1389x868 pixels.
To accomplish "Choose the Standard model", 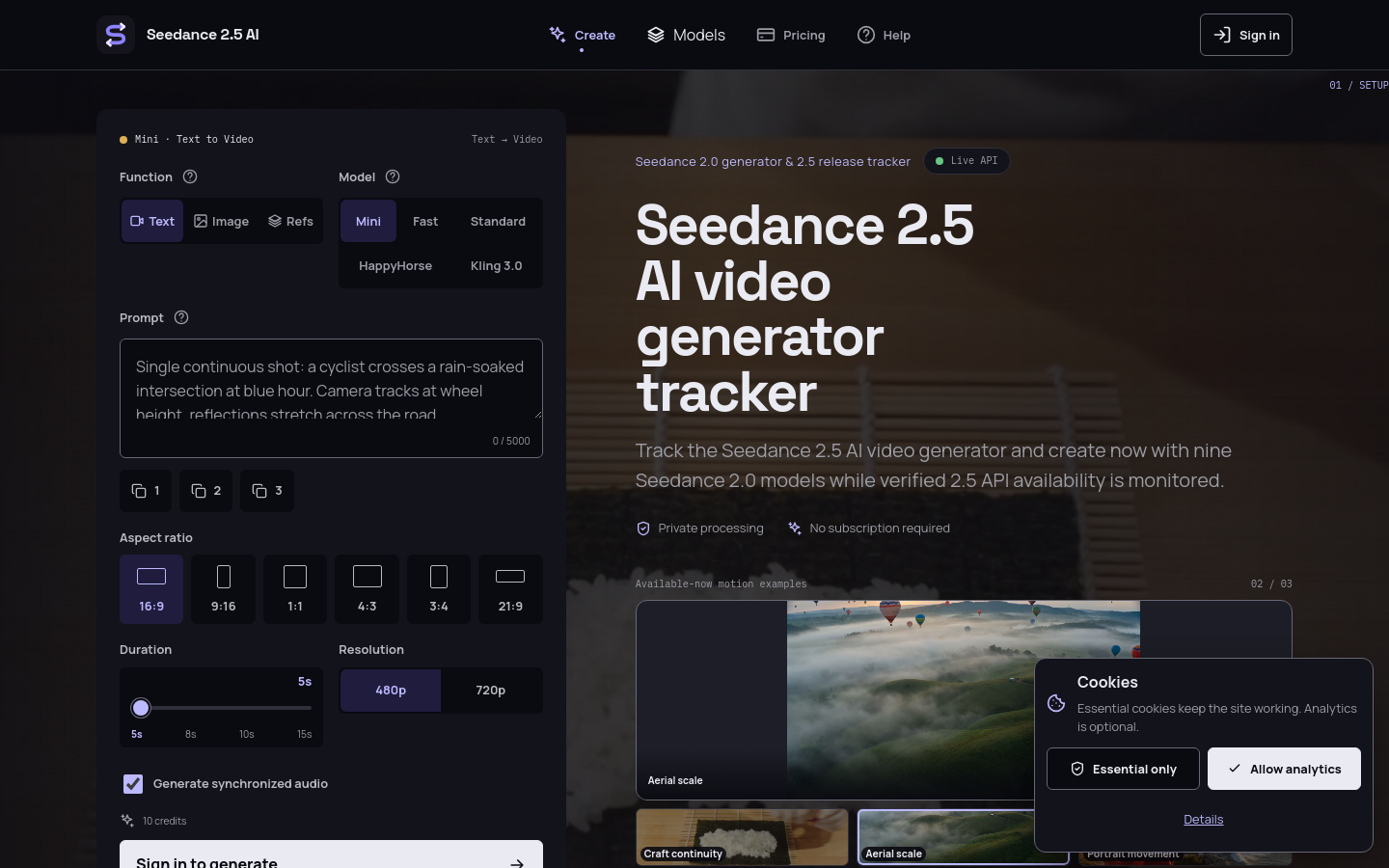I will tap(498, 221).
